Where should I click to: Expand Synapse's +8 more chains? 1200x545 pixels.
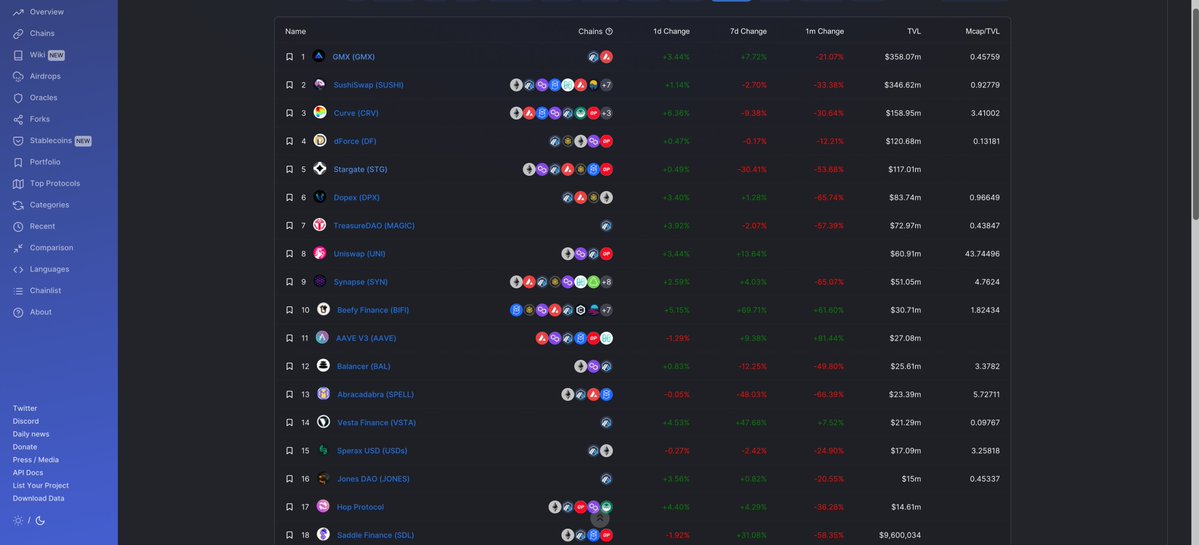[x=606, y=282]
